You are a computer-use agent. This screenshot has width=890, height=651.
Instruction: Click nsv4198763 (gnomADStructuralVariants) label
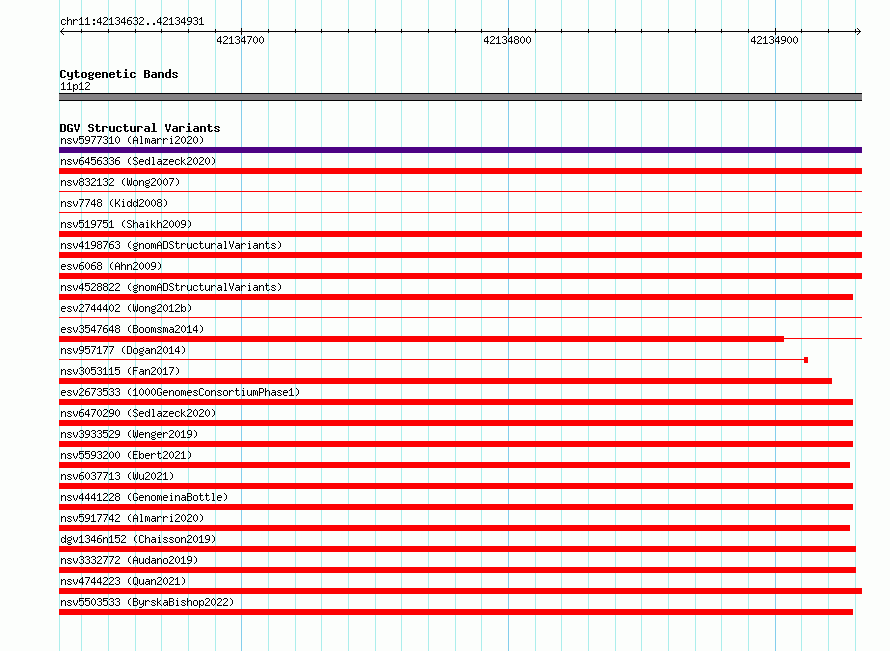tap(171, 245)
